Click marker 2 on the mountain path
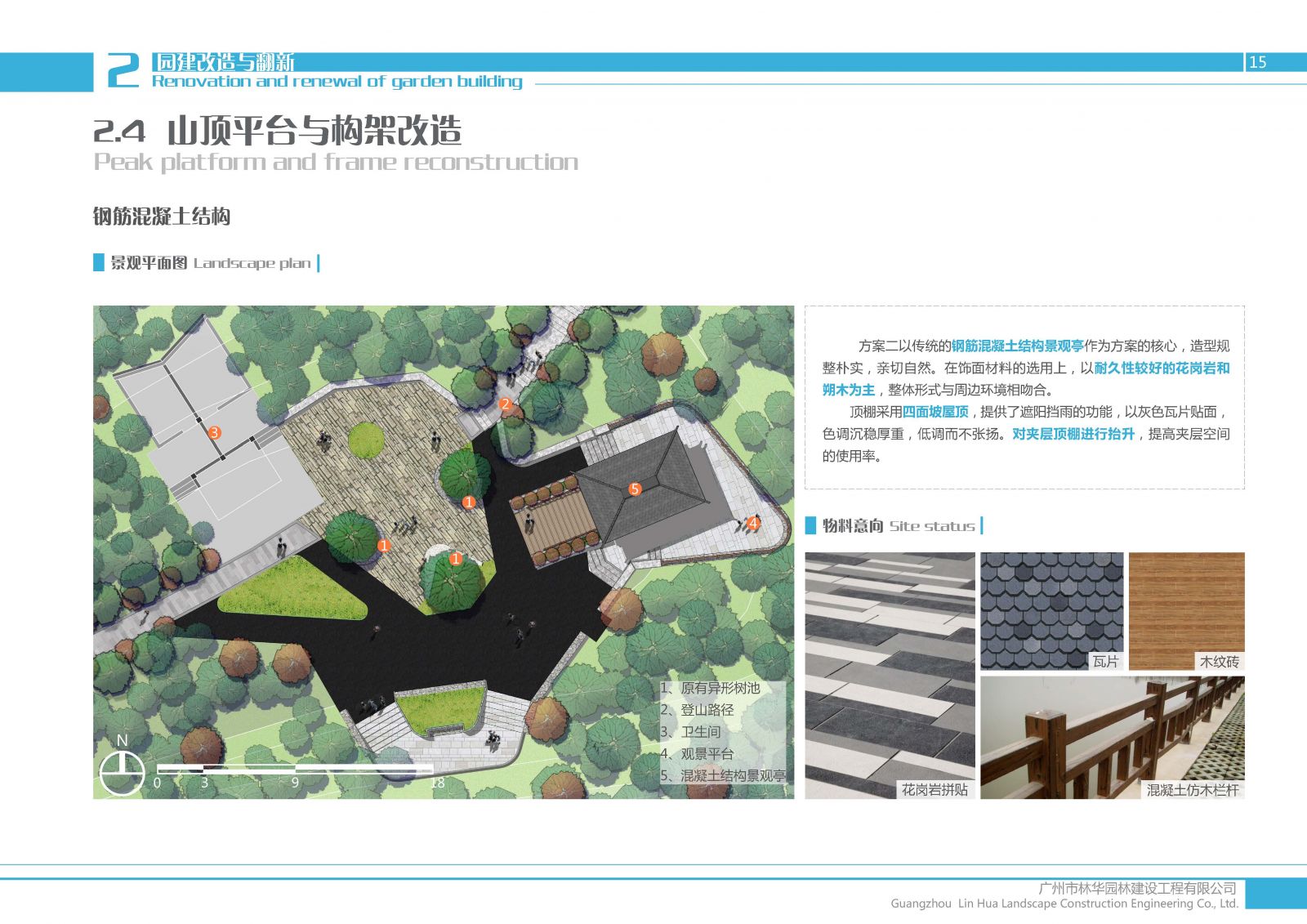Image resolution: width=1307 pixels, height=924 pixels. 505,403
